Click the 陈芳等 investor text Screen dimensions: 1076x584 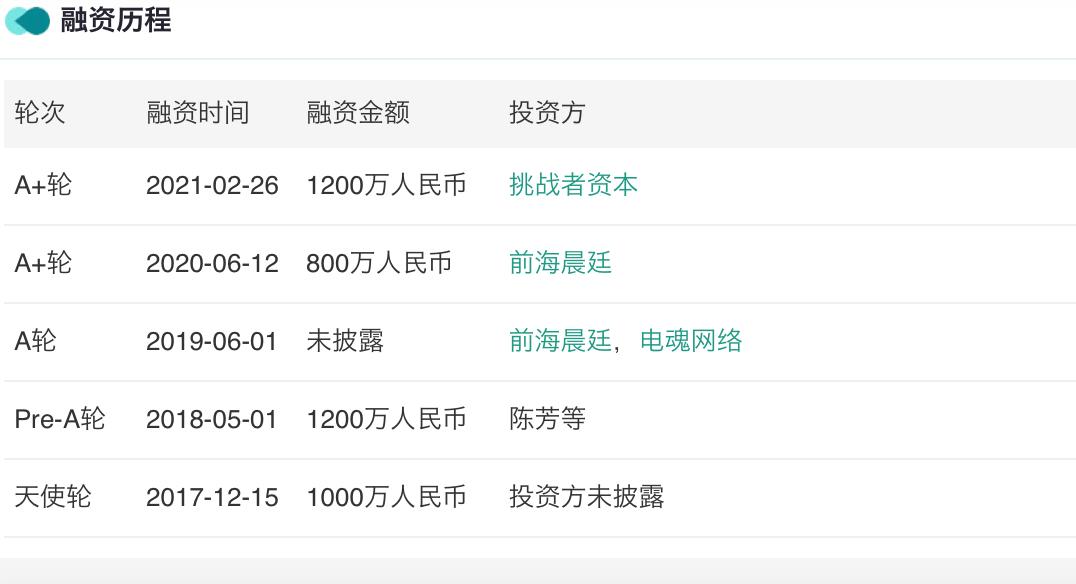coord(547,419)
